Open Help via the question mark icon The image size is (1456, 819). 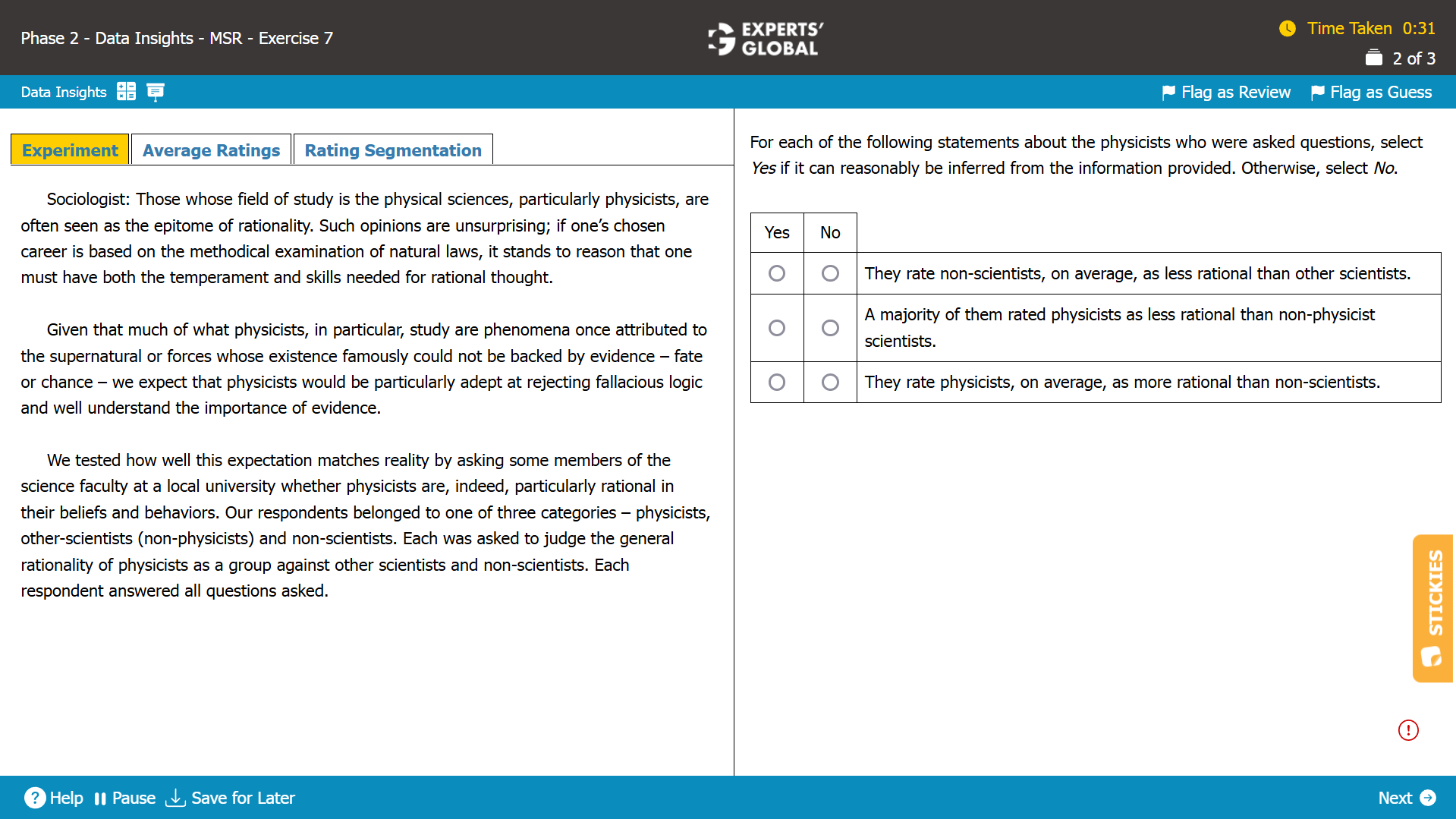(x=35, y=798)
